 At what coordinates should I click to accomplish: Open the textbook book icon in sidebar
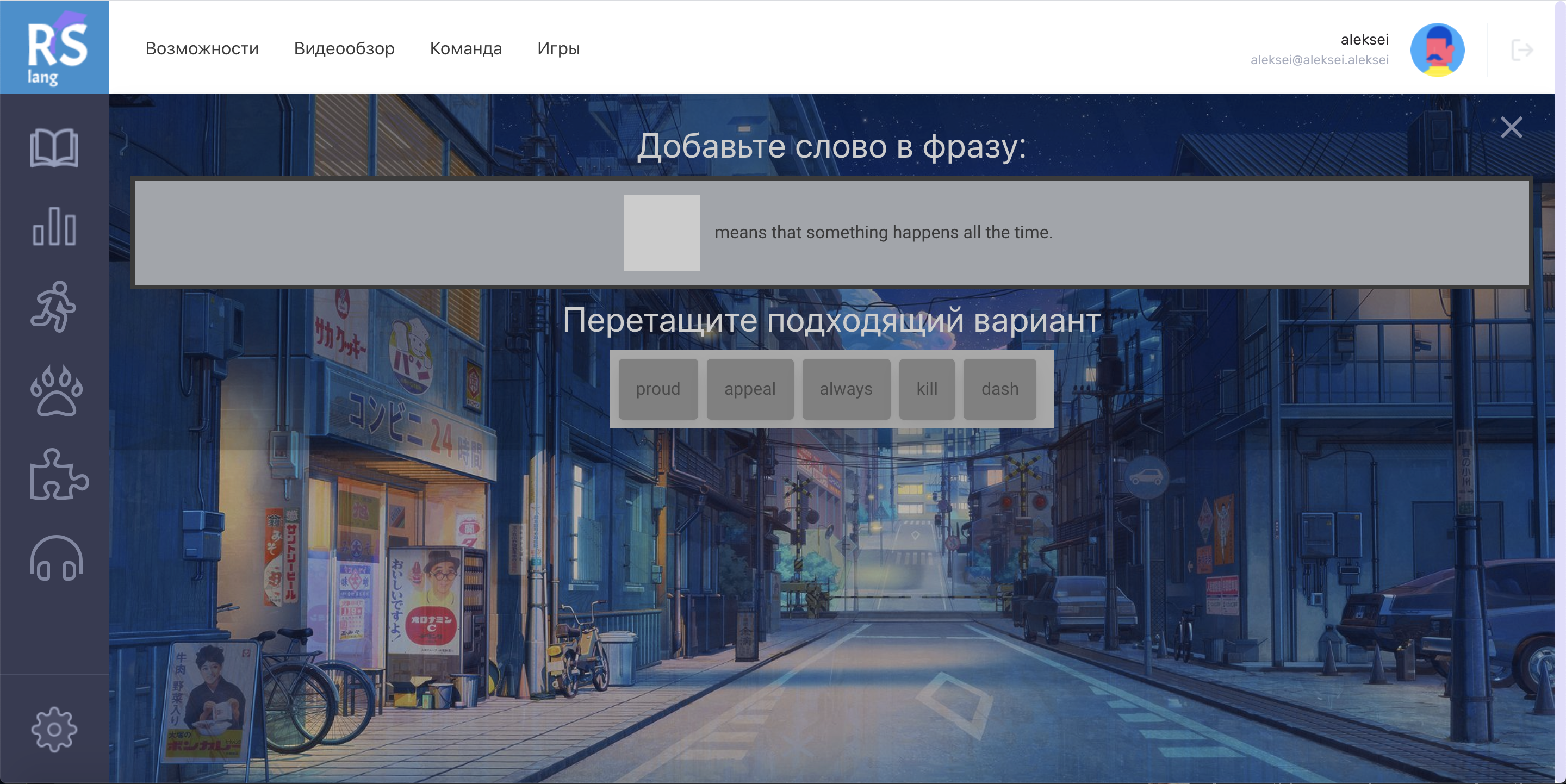(x=54, y=148)
